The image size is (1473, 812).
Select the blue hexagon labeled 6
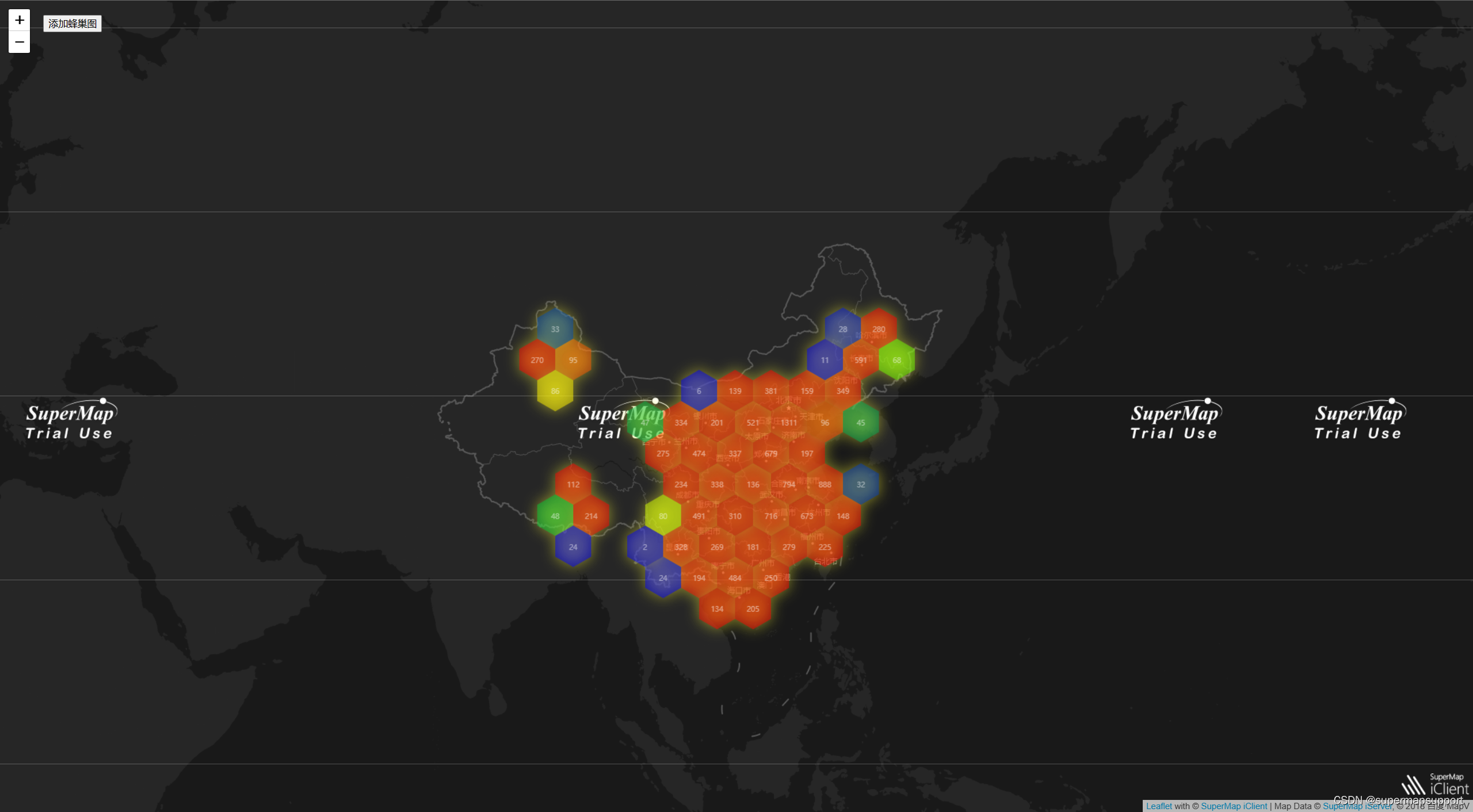point(699,391)
